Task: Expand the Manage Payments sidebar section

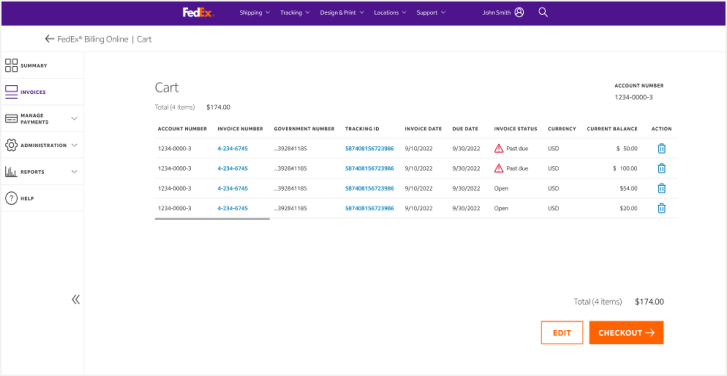Action: tap(42, 119)
